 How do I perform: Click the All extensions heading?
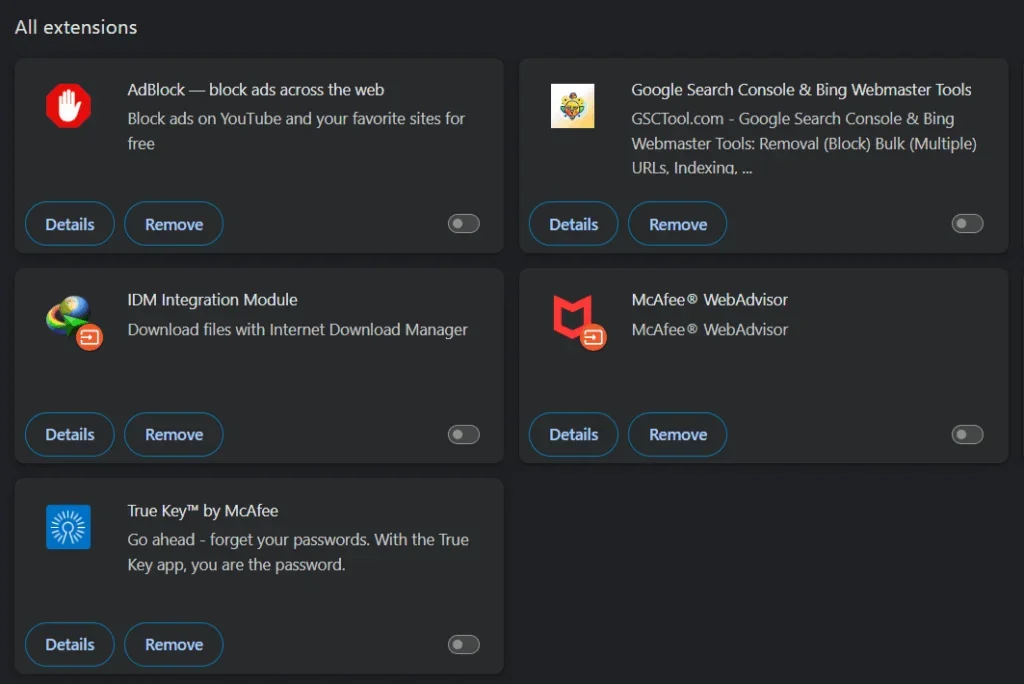coord(76,27)
